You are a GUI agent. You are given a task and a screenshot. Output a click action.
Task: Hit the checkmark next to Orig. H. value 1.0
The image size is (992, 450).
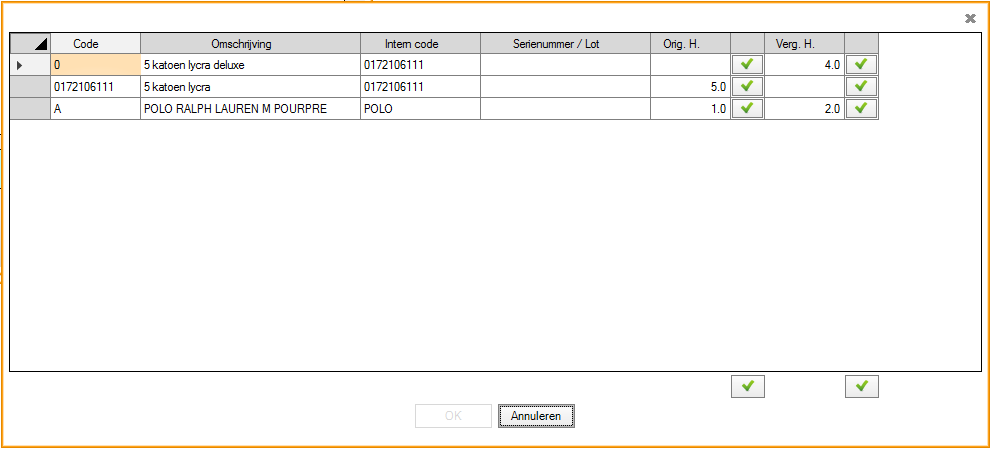pyautogui.click(x=747, y=109)
